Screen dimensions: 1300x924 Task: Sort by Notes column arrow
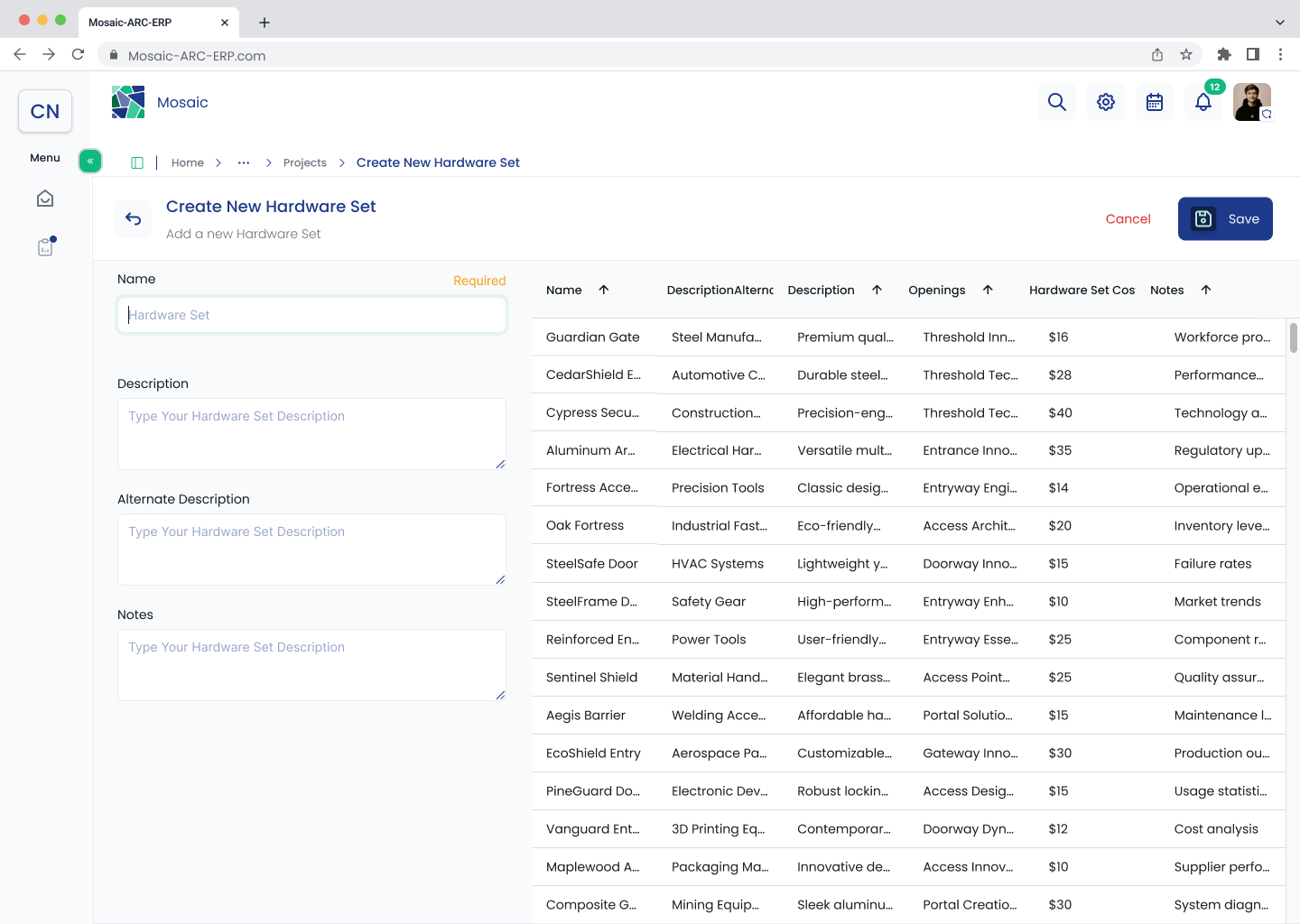[1206, 290]
